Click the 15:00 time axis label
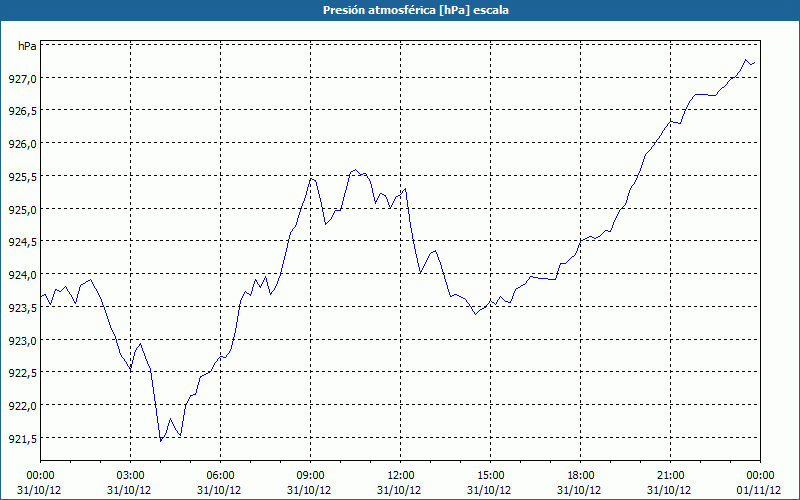The image size is (800, 500). pos(490,476)
